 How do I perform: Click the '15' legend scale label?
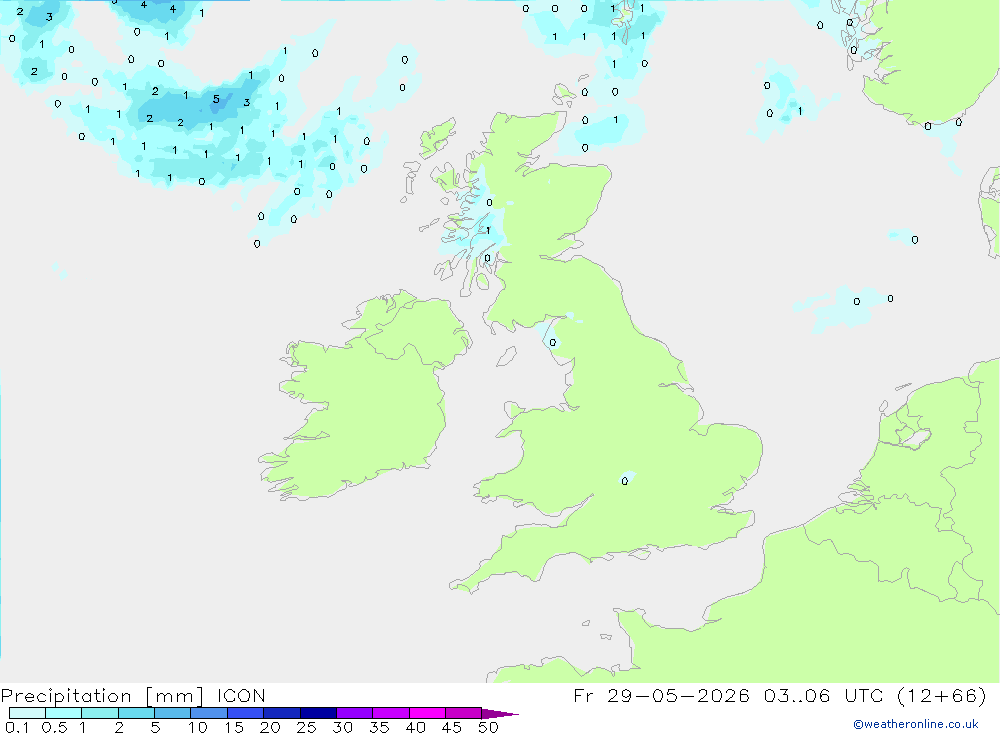234,727
